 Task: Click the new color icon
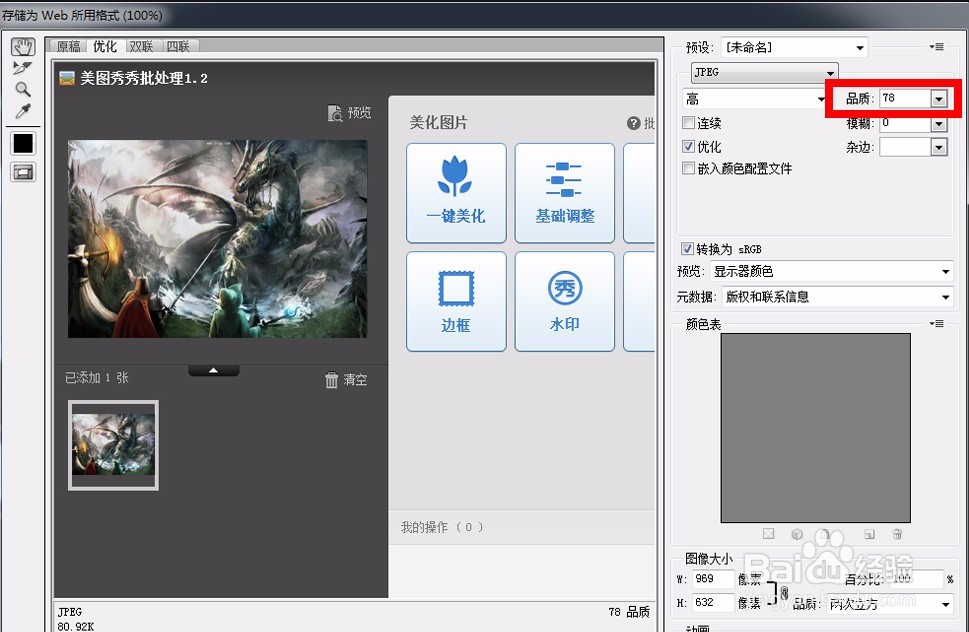870,534
